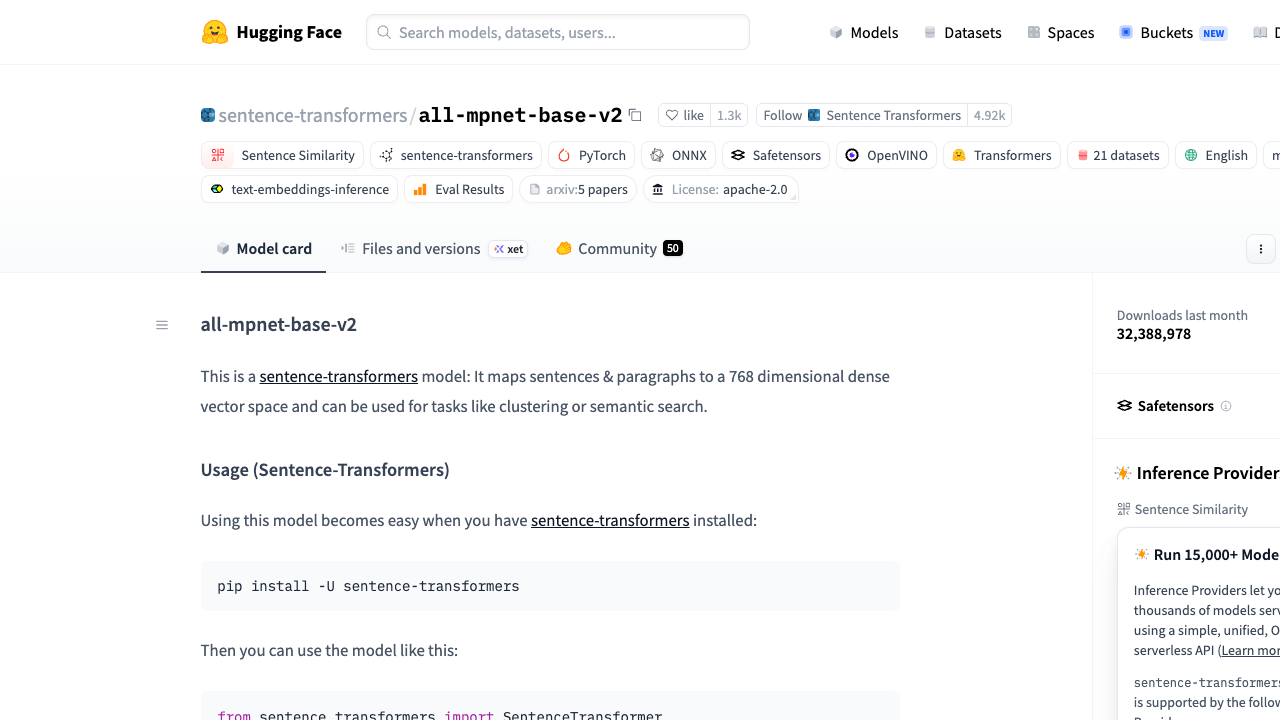Click the Safetensors label in sidebar

[x=1175, y=406]
